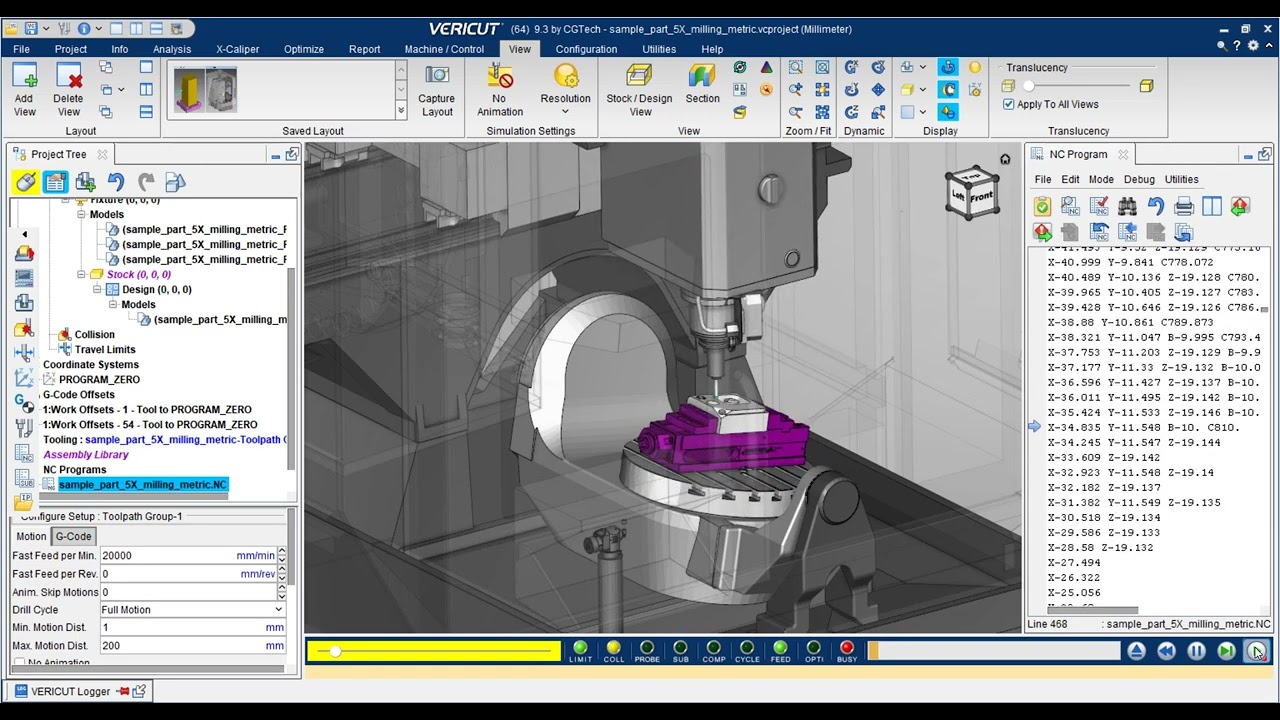Click the dynamic Z rotation icon

(852, 112)
